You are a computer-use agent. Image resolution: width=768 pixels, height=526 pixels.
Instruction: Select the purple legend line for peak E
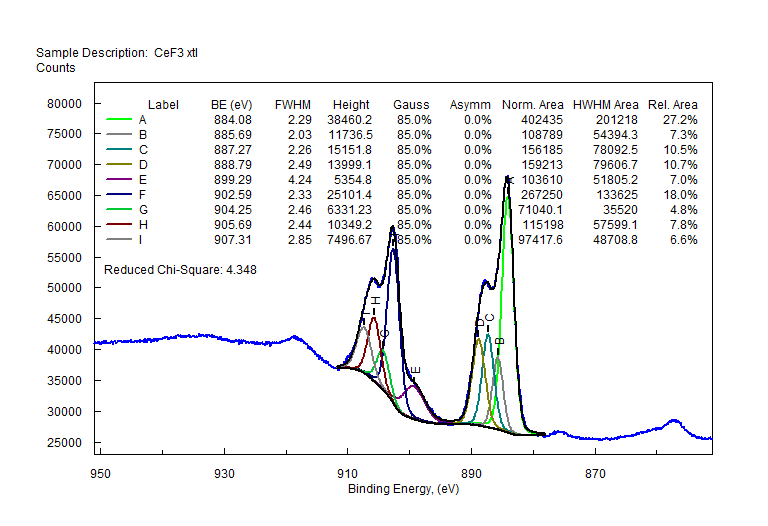[x=120, y=180]
